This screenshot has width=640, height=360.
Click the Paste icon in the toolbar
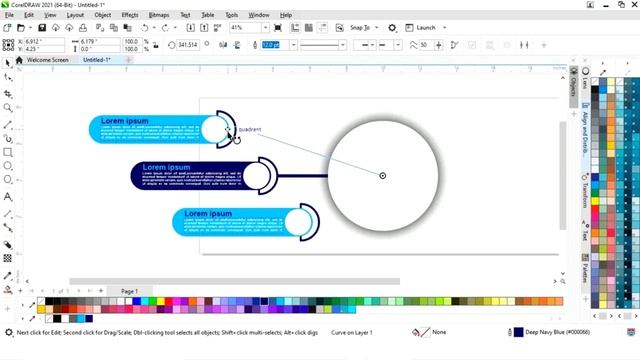[x=128, y=28]
